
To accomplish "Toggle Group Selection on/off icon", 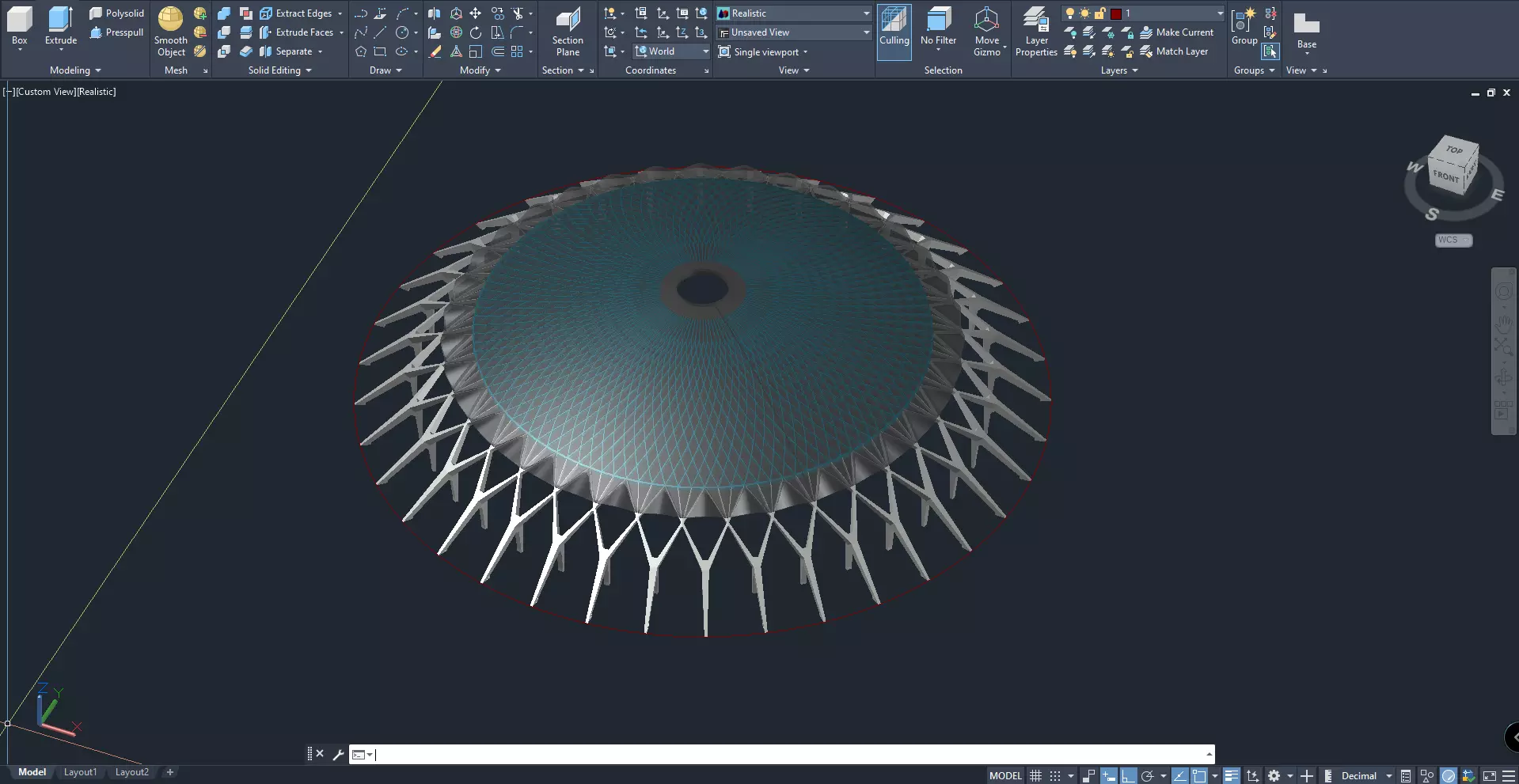I will [1270, 51].
